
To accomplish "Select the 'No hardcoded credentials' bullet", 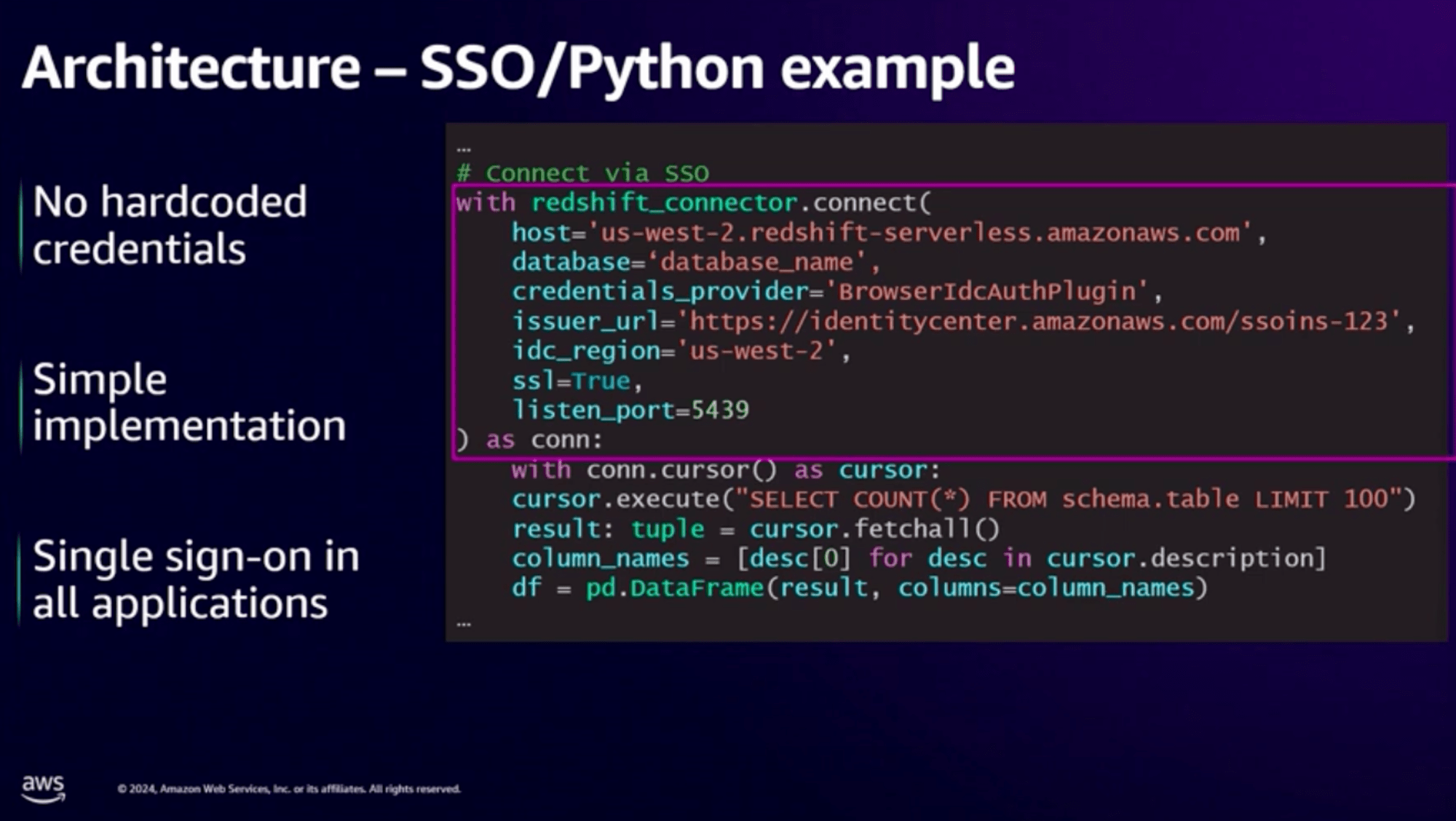I will 170,225.
